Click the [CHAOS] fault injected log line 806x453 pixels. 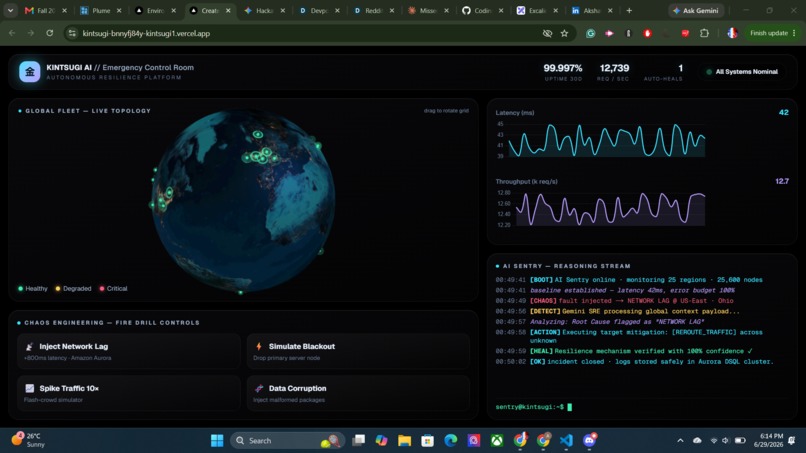614,301
